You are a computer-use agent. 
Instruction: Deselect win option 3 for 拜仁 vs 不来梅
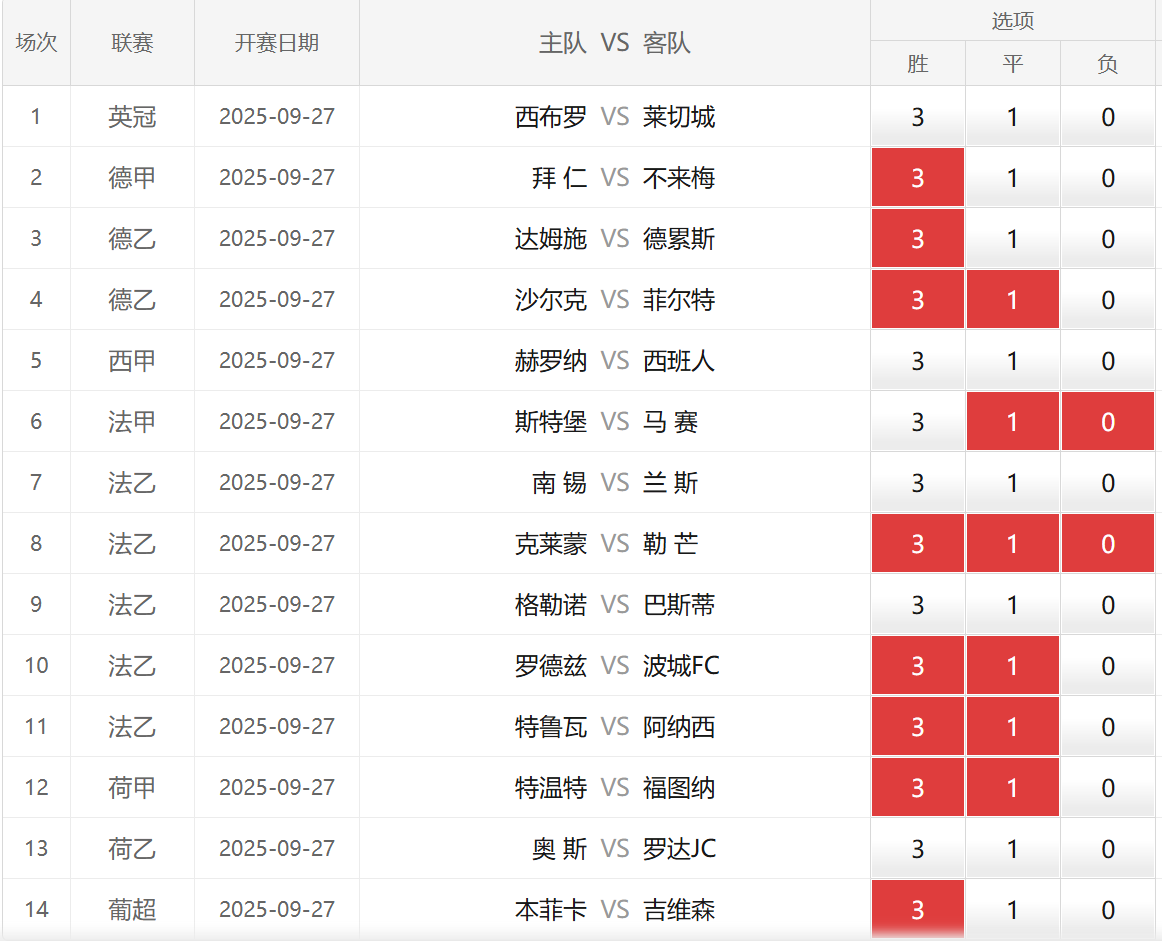click(917, 178)
